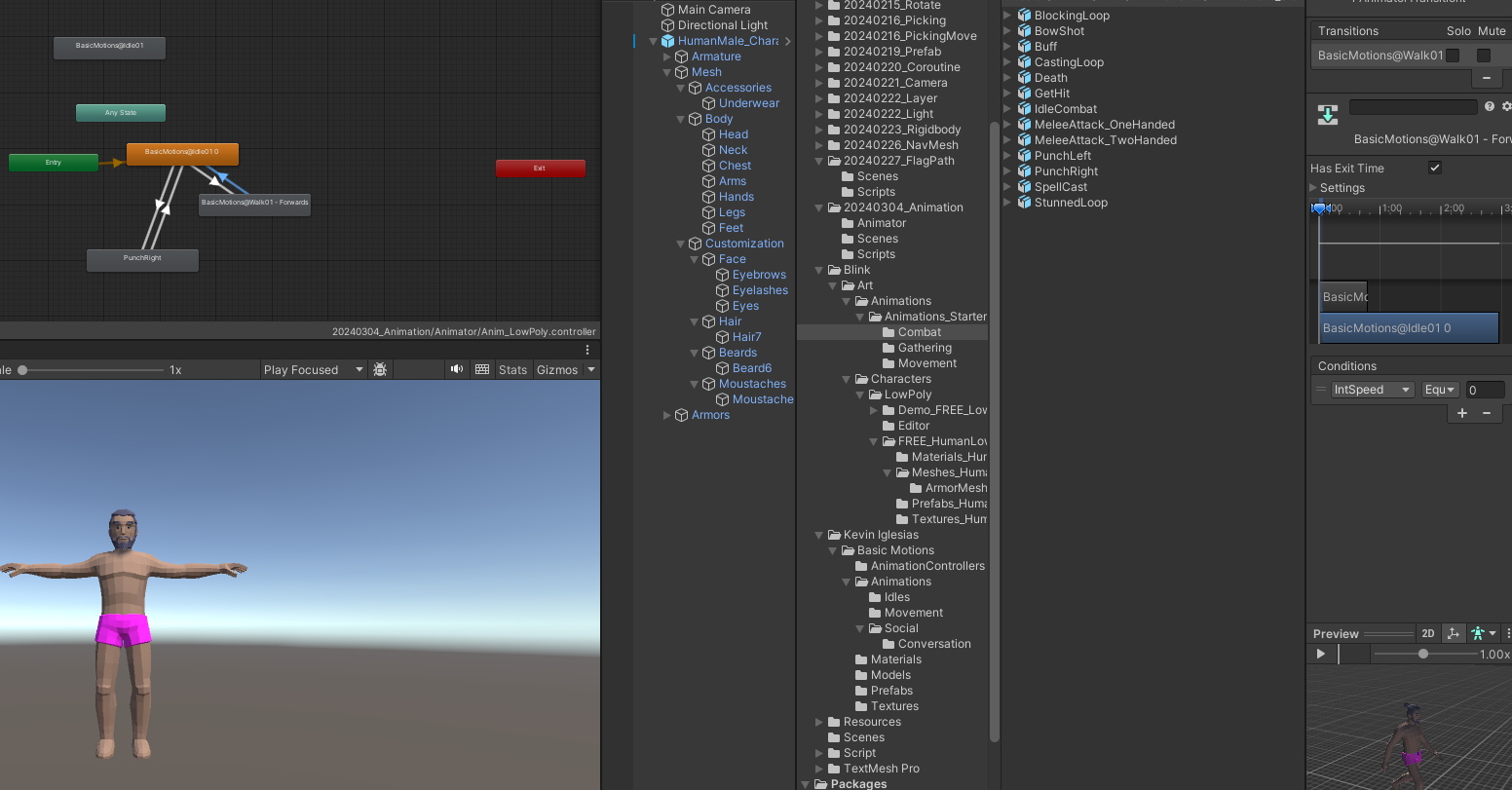Select the MeleeAttack_TwoHanded asset icon
This screenshot has width=1512, height=790.
point(1024,140)
